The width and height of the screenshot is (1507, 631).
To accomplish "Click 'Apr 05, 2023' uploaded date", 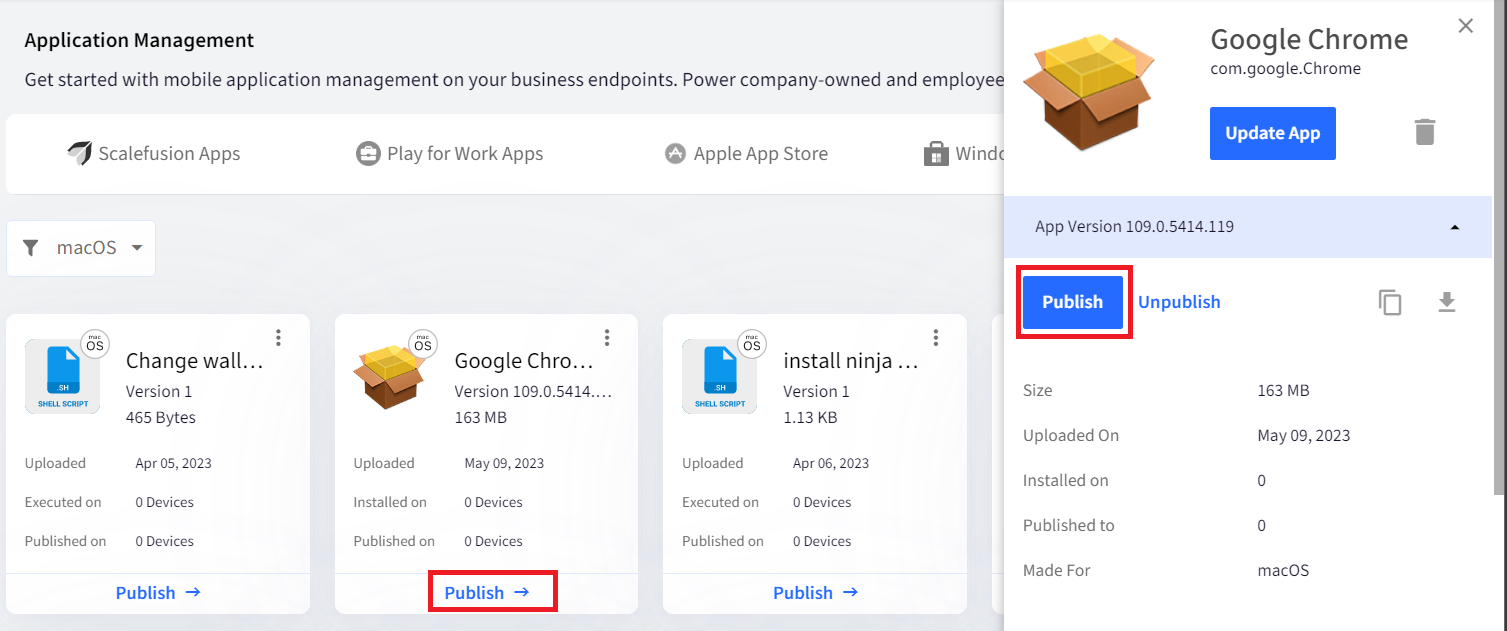I will (174, 463).
